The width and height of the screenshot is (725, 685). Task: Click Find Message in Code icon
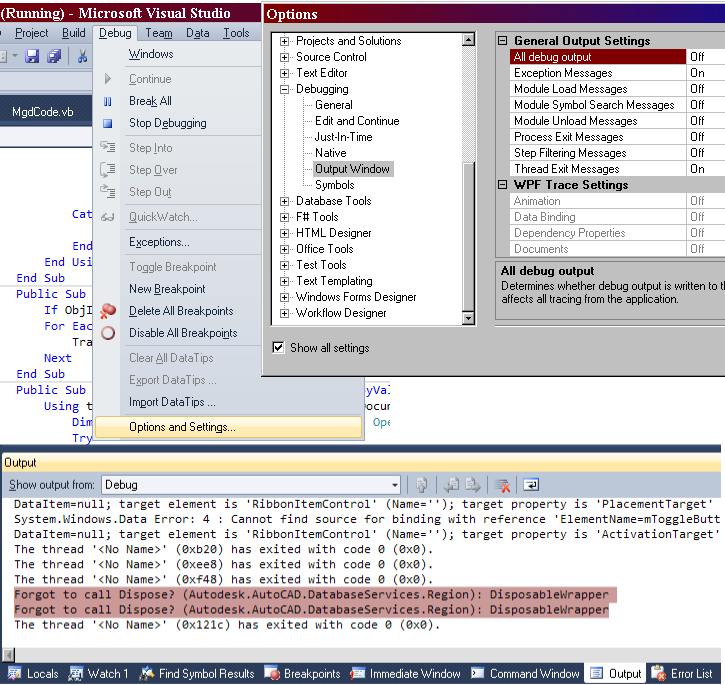click(422, 485)
